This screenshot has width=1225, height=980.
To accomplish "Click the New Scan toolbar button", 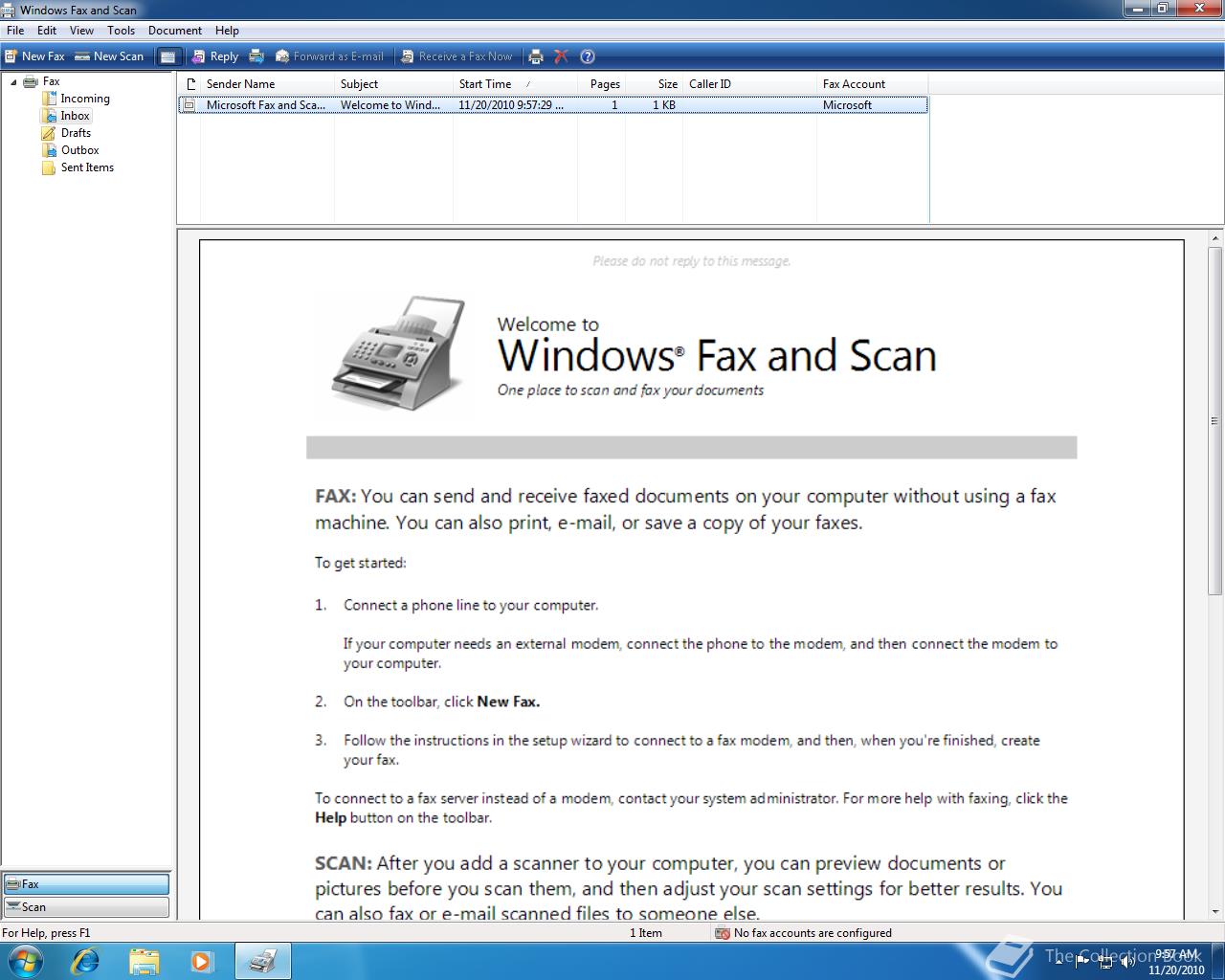I will (x=109, y=56).
